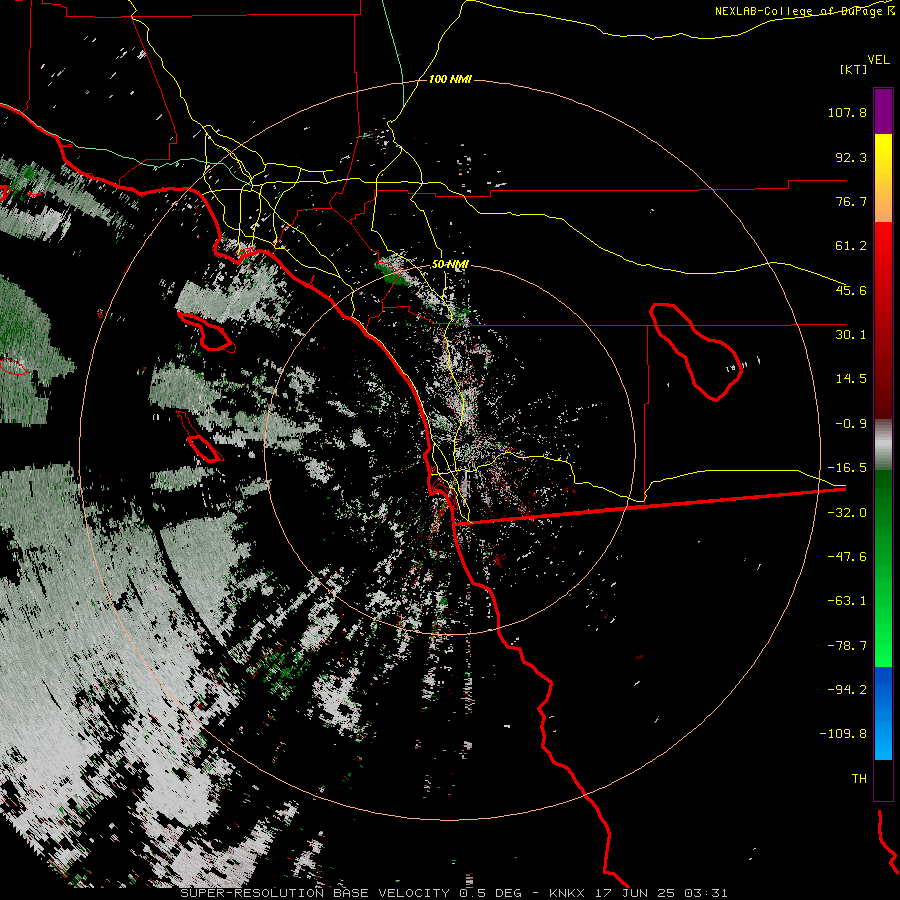Select the -47.6 scale value

click(847, 557)
